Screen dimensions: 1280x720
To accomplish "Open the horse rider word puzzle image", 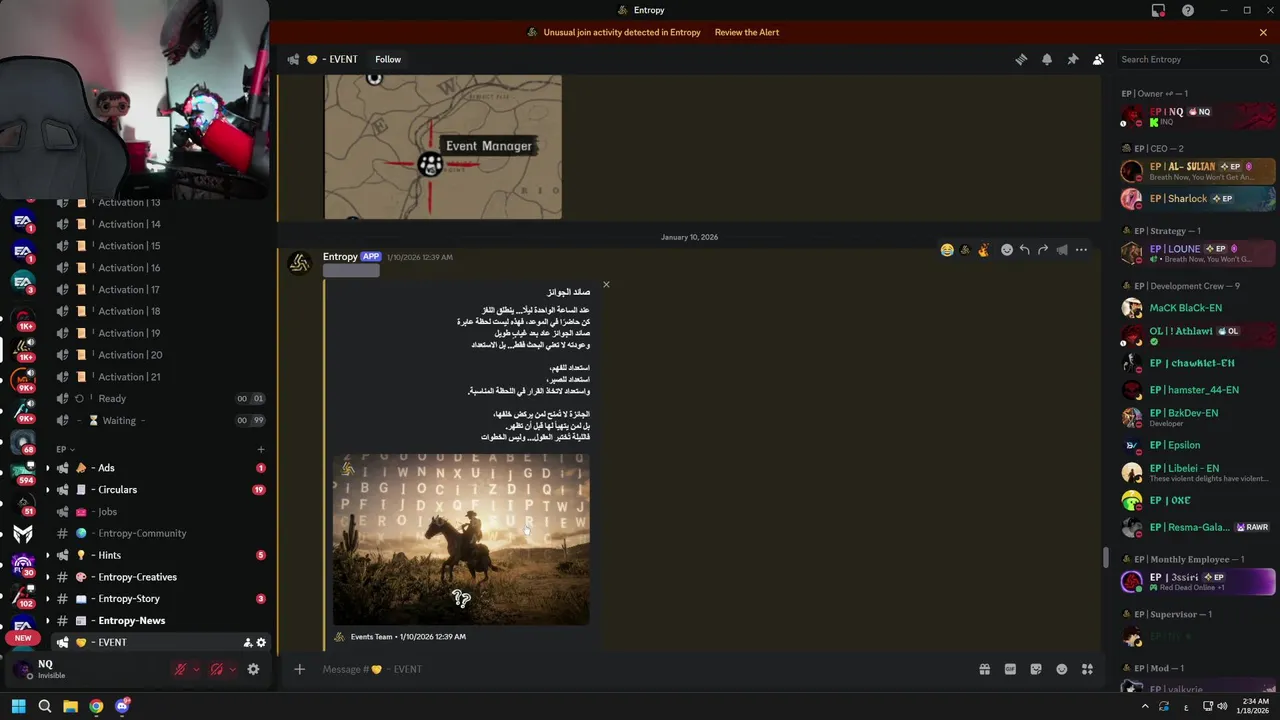I will pos(461,539).
